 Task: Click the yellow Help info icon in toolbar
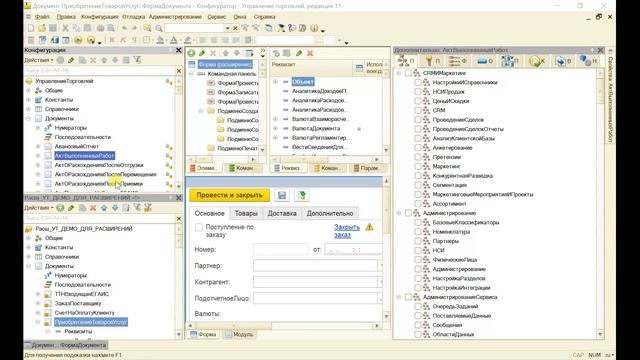click(x=314, y=28)
